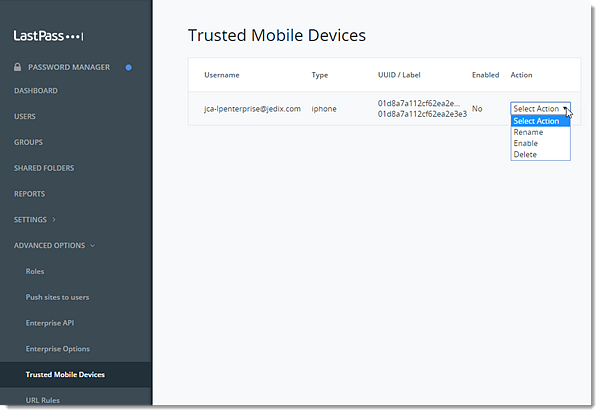Click the truncated UUID 01d8a7a112cf62ea2e...
Screen dimensions: 600x414
419,103
